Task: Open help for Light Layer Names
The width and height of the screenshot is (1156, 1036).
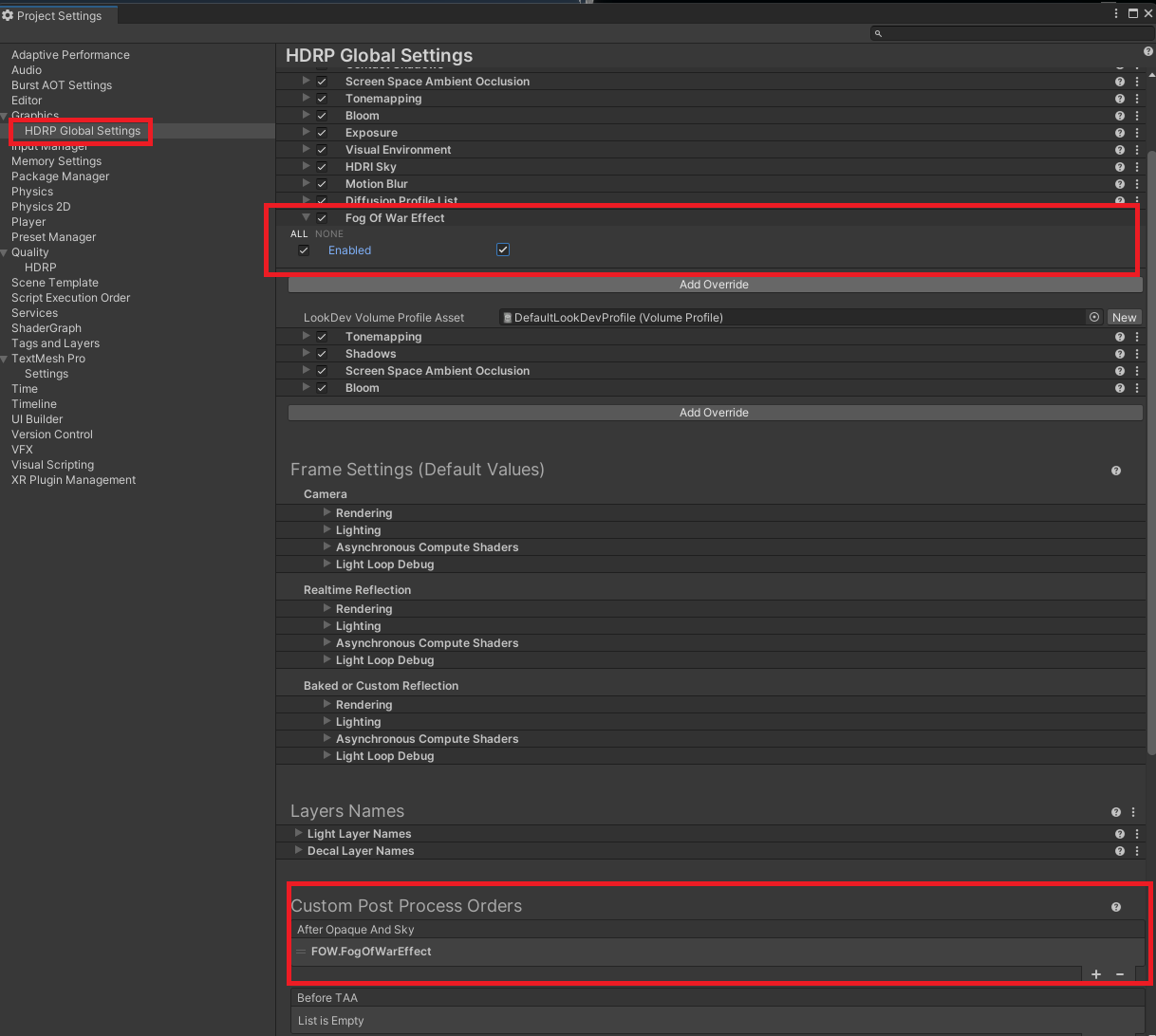Action: click(1120, 834)
